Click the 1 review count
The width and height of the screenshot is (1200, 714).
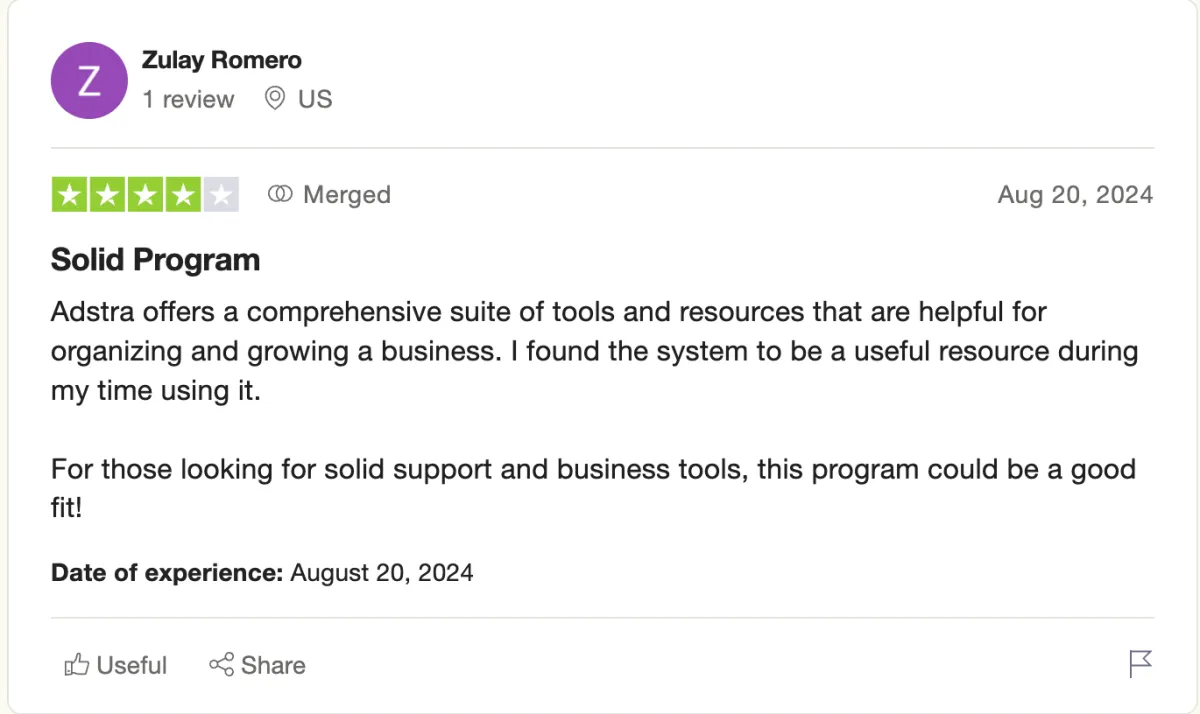pos(188,99)
